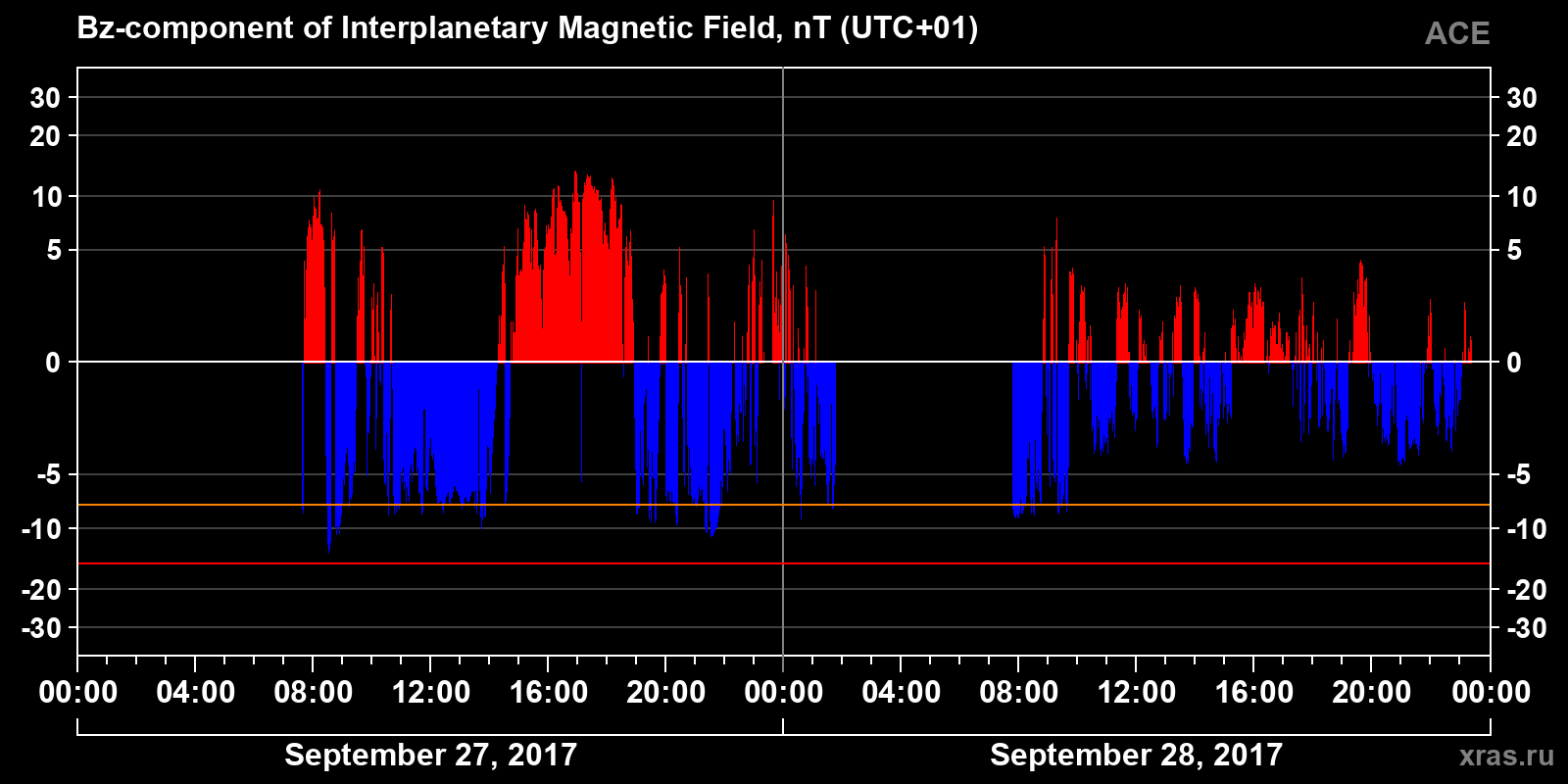Click the "-5" label on right axis

1518,475
